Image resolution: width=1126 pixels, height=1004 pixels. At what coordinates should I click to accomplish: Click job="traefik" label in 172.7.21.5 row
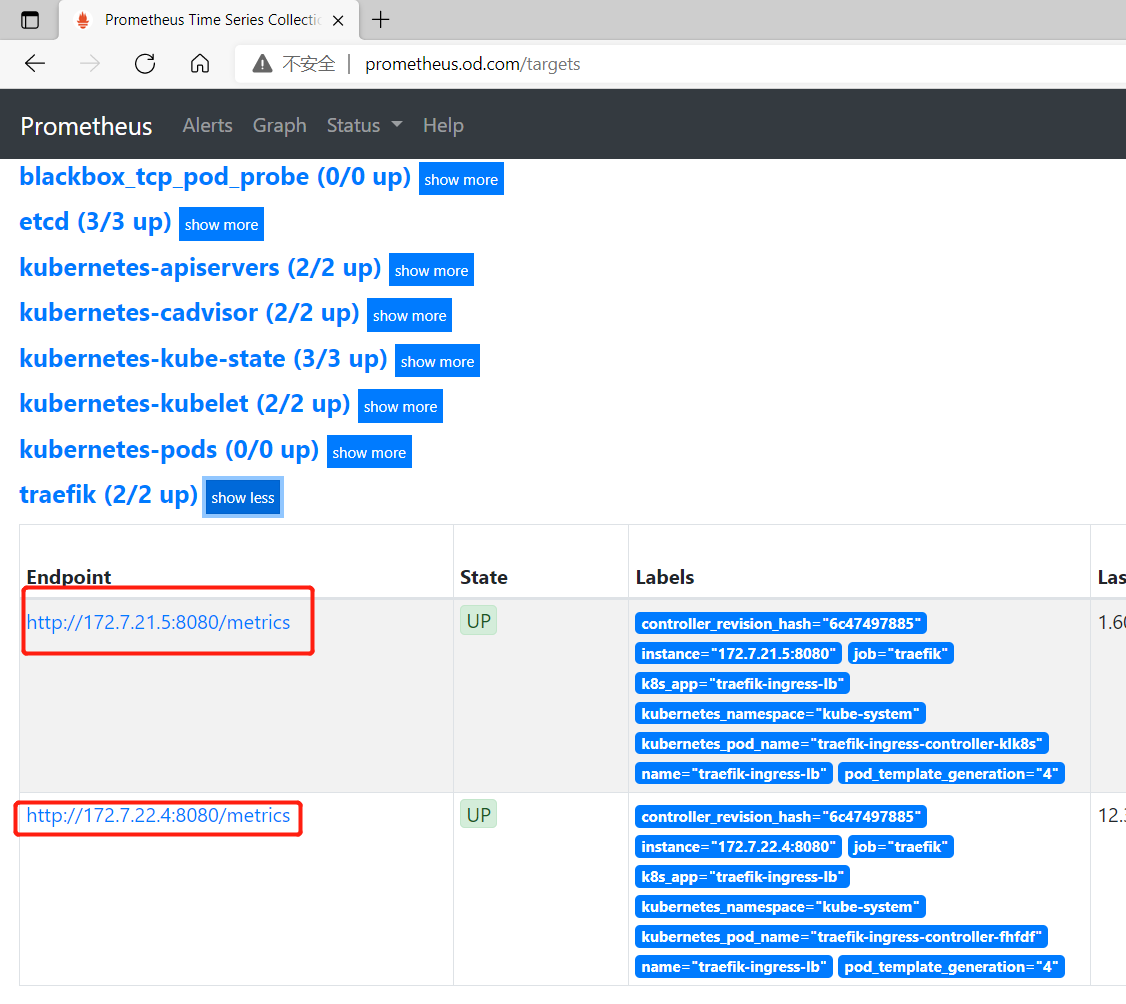point(901,654)
